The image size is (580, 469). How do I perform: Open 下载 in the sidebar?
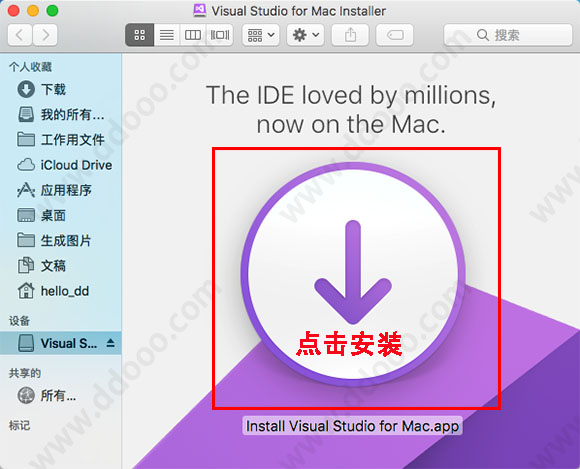coord(61,89)
